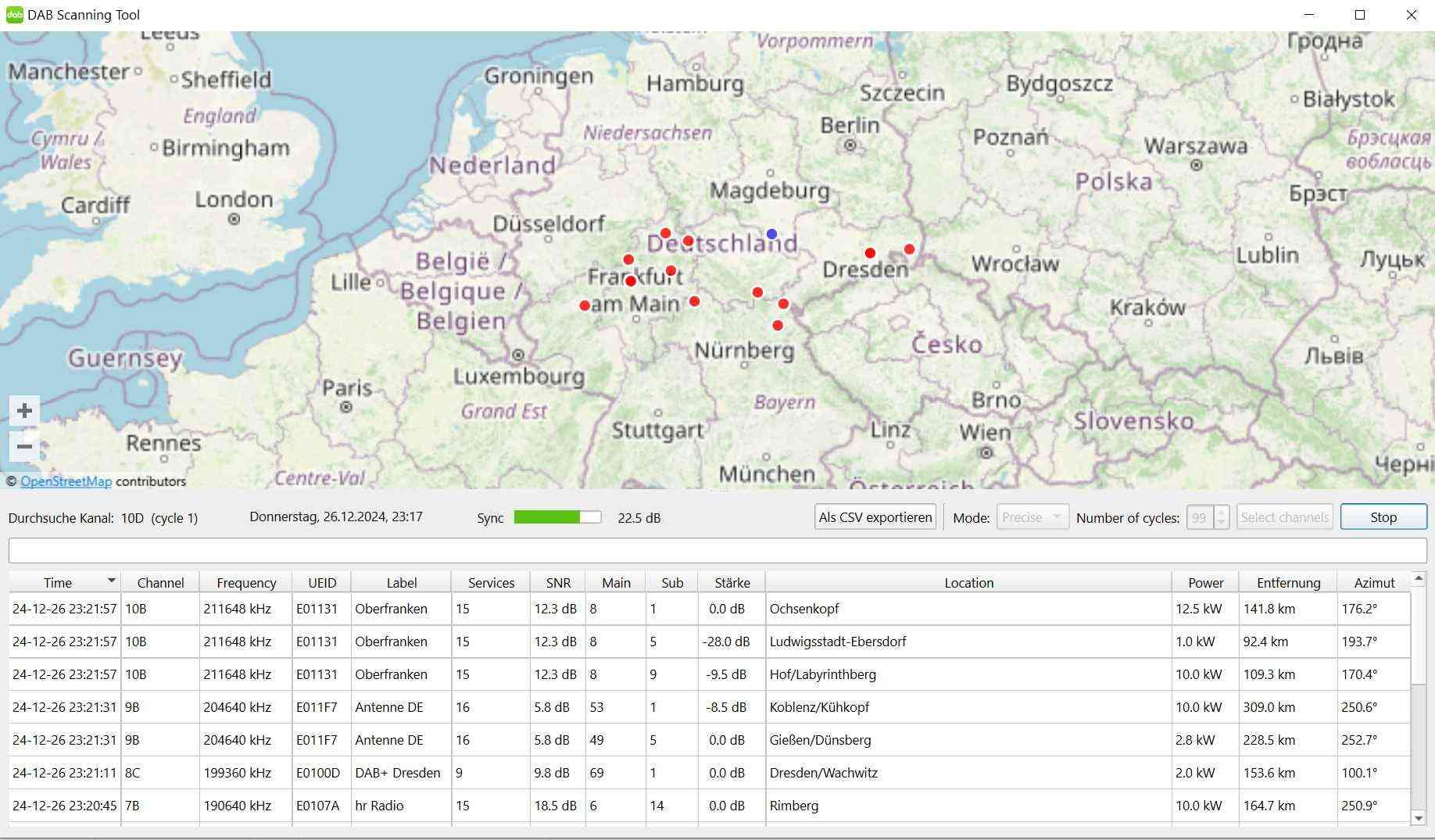Click the rightmost red marker near Dresden
This screenshot has width=1435, height=840.
point(909,249)
